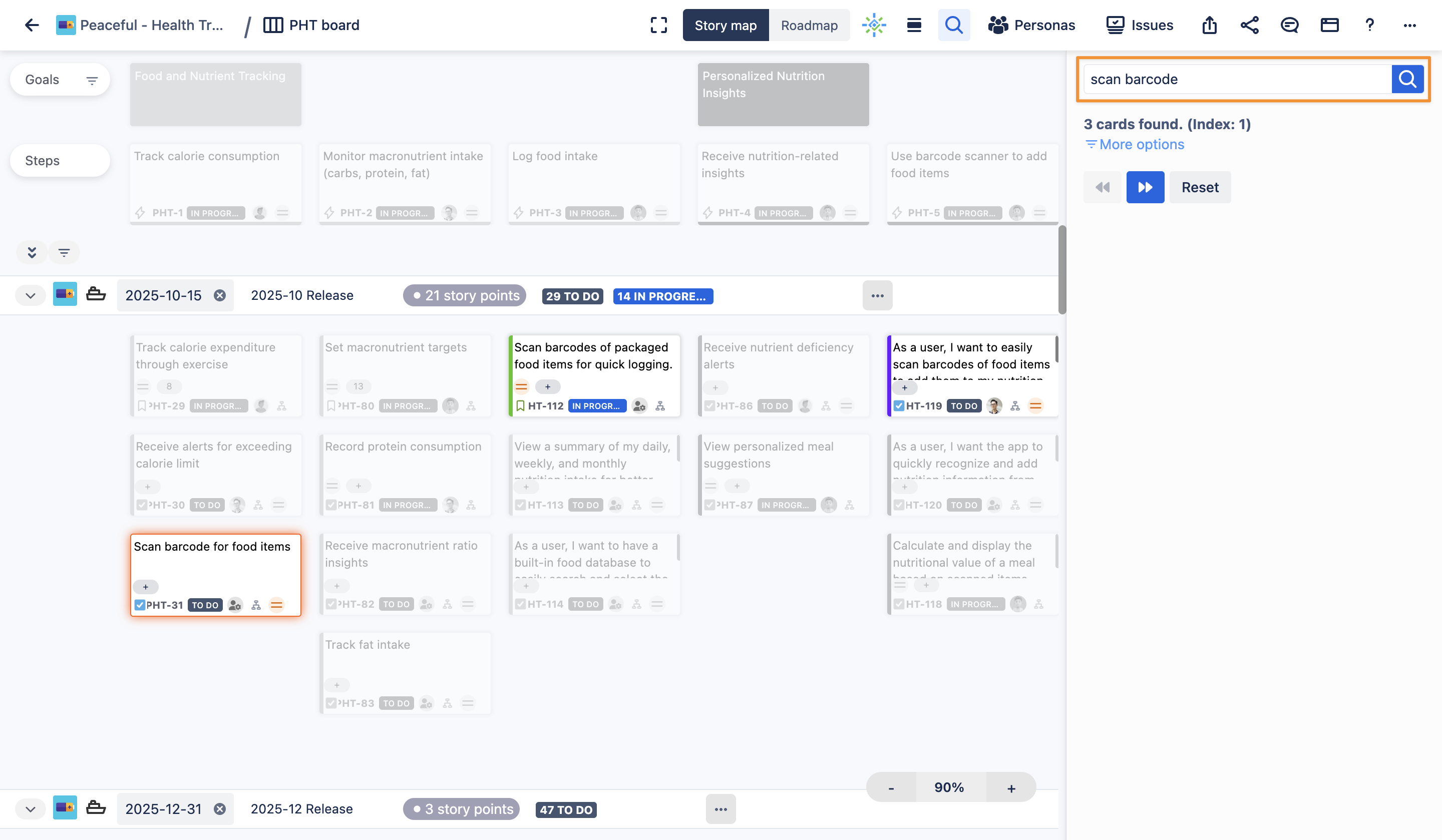Click the magnifier search icon in the toolbar
The width and height of the screenshot is (1442, 840).
pyautogui.click(x=953, y=25)
